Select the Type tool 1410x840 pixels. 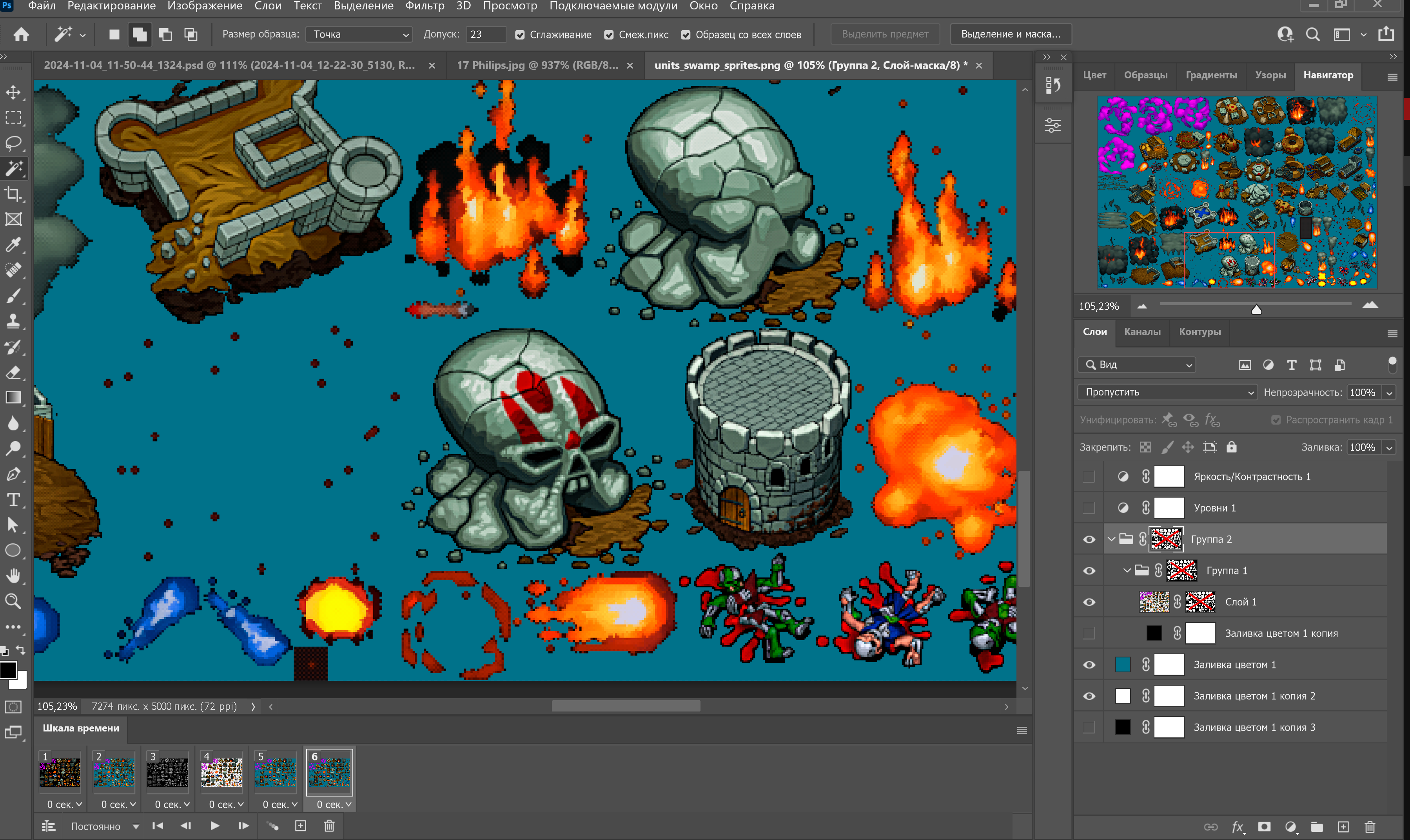coord(14,500)
